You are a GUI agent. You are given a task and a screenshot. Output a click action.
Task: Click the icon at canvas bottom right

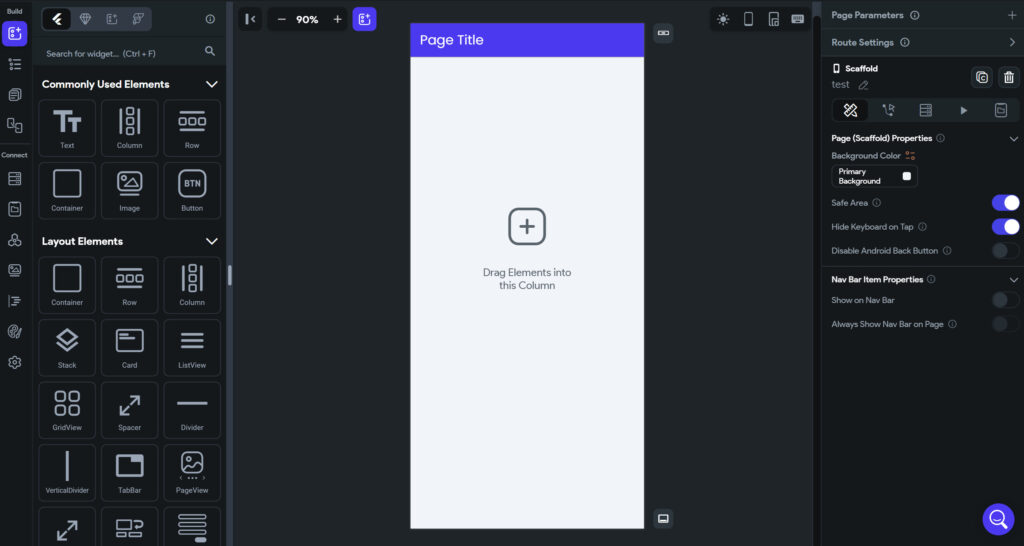tap(663, 519)
